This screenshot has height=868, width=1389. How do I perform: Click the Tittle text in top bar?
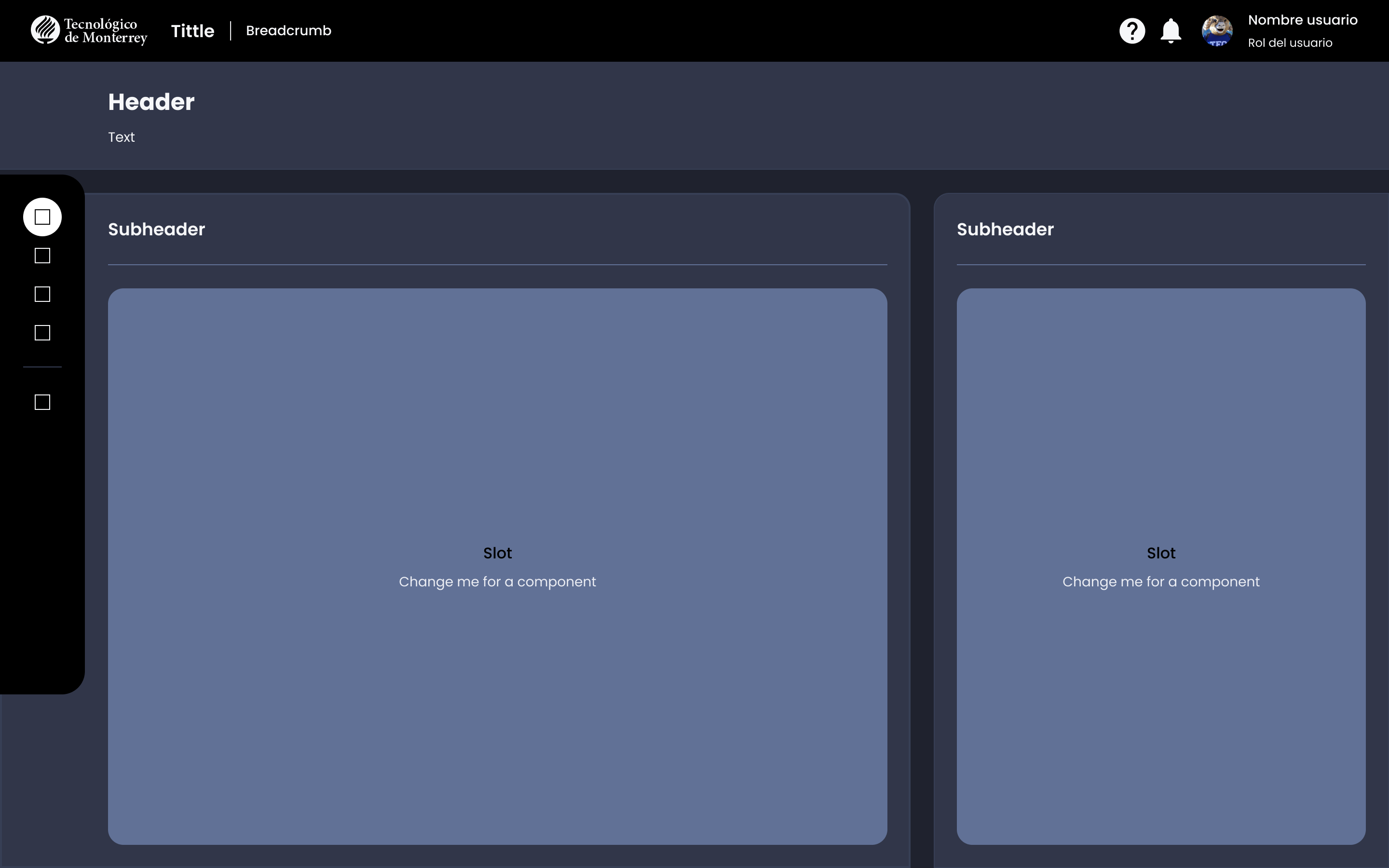click(x=192, y=30)
